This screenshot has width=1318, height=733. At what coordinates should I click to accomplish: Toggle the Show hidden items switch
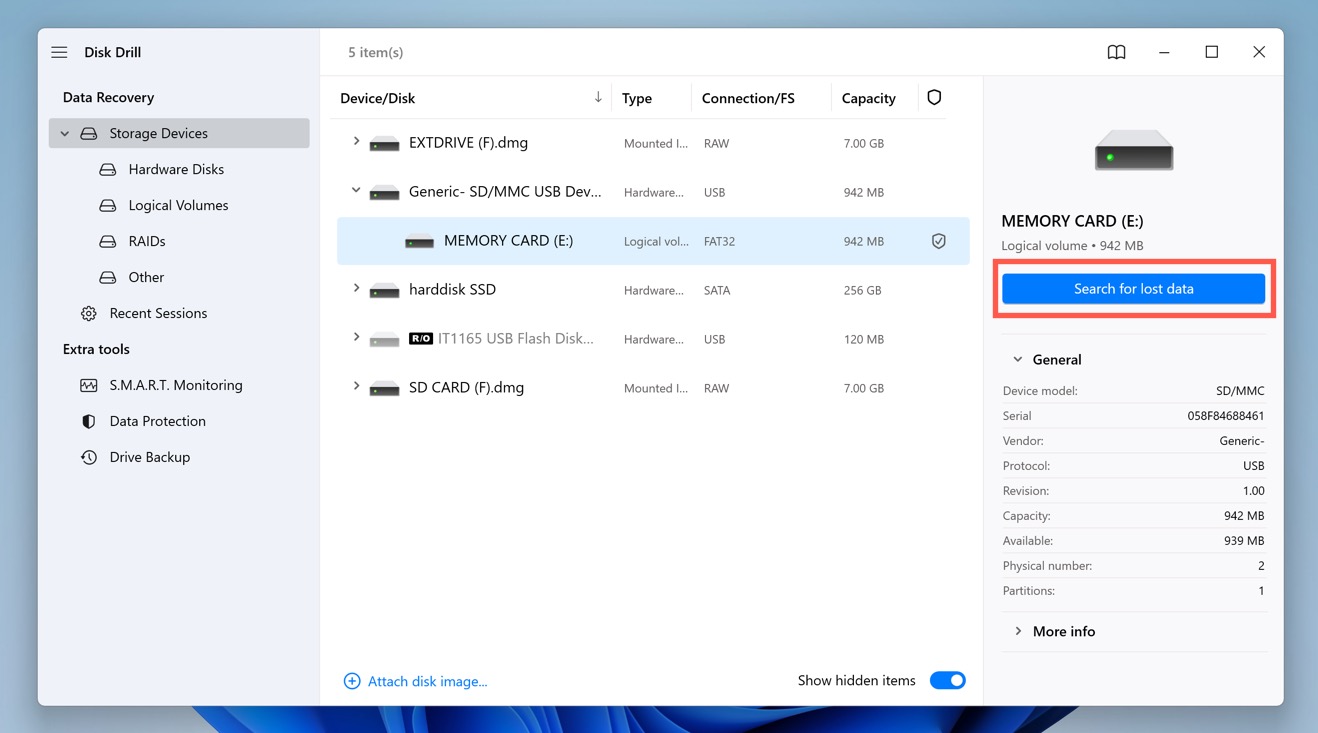(x=947, y=681)
